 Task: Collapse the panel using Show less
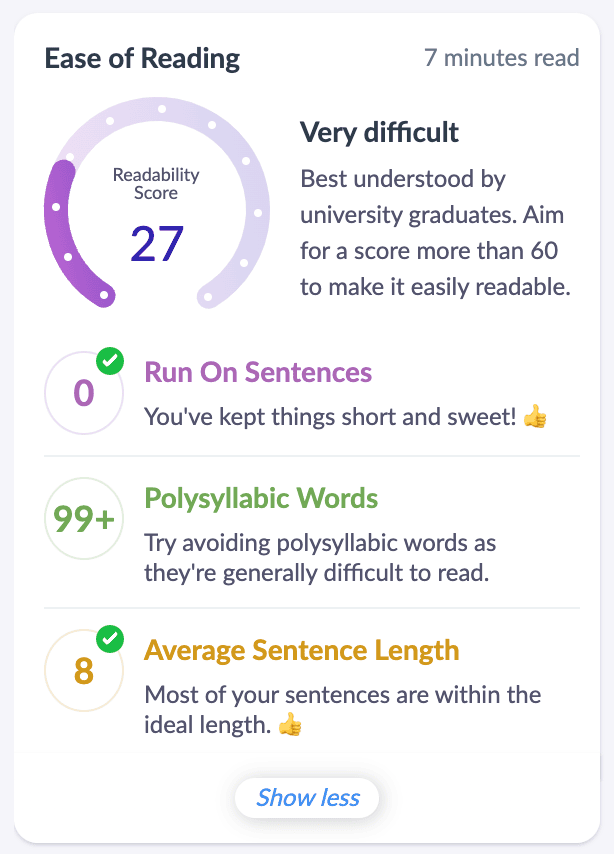[306, 797]
